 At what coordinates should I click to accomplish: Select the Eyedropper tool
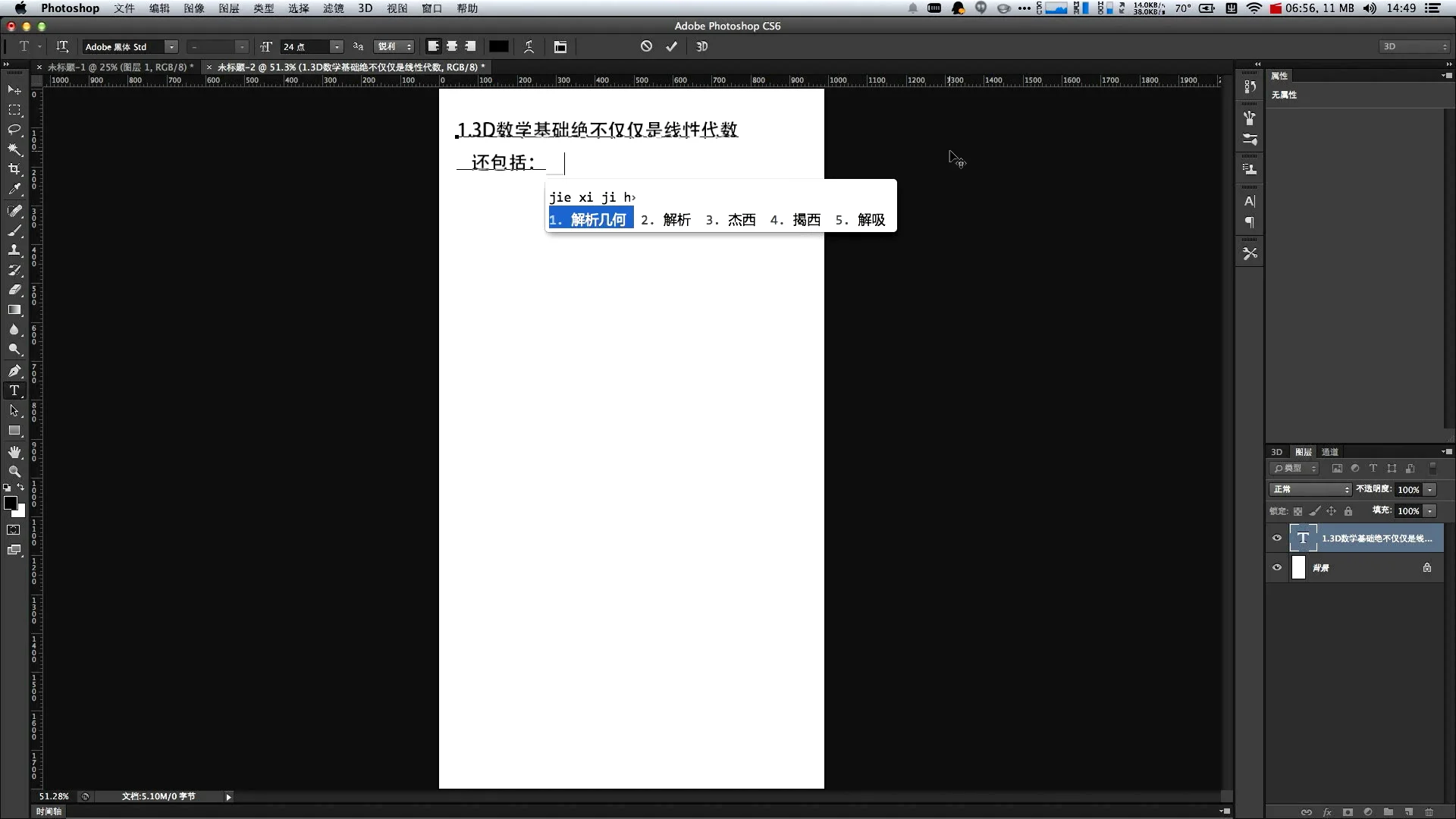14,189
